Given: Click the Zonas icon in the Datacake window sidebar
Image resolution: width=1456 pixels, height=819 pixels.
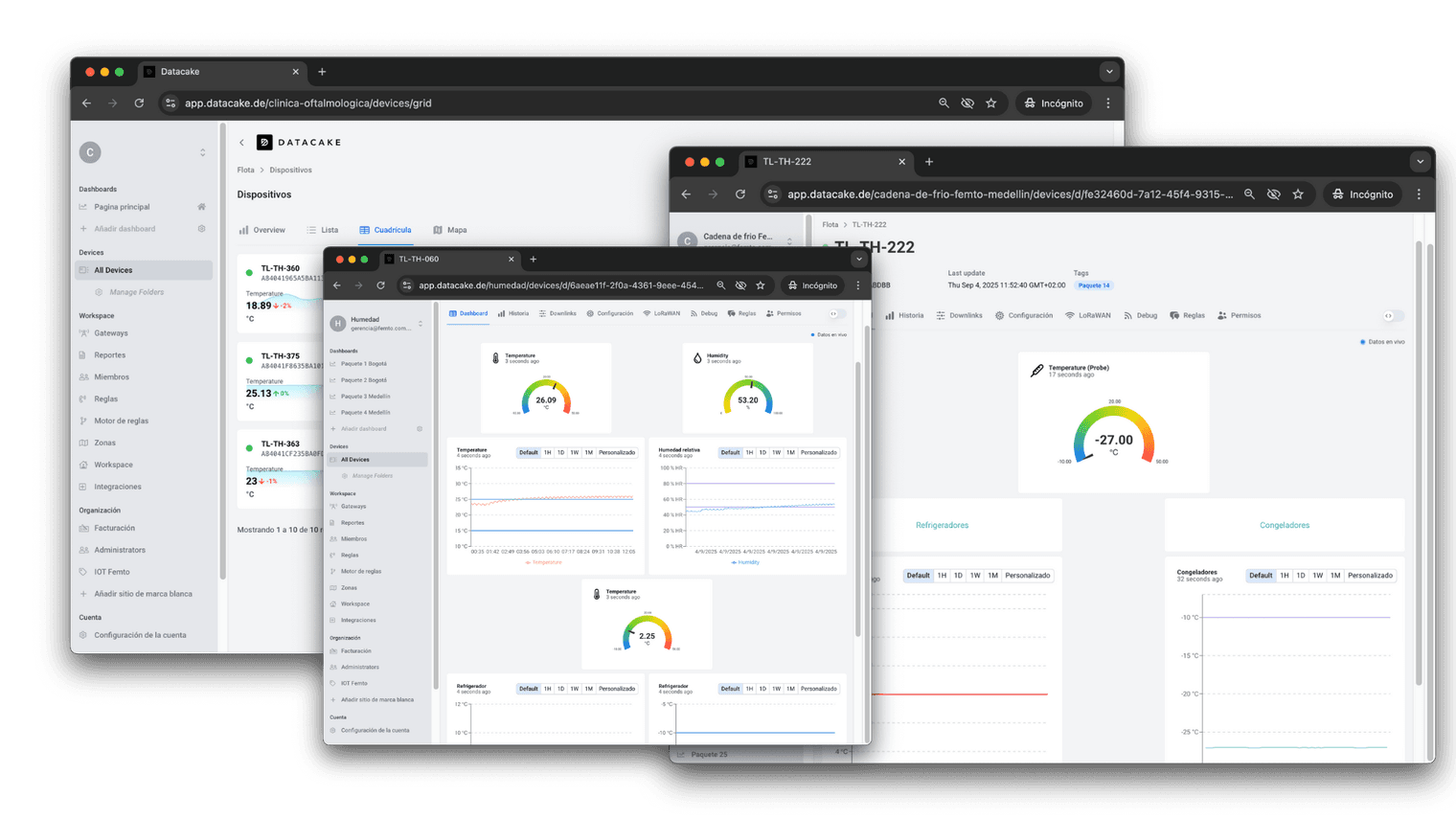Looking at the screenshot, I should pos(83,443).
